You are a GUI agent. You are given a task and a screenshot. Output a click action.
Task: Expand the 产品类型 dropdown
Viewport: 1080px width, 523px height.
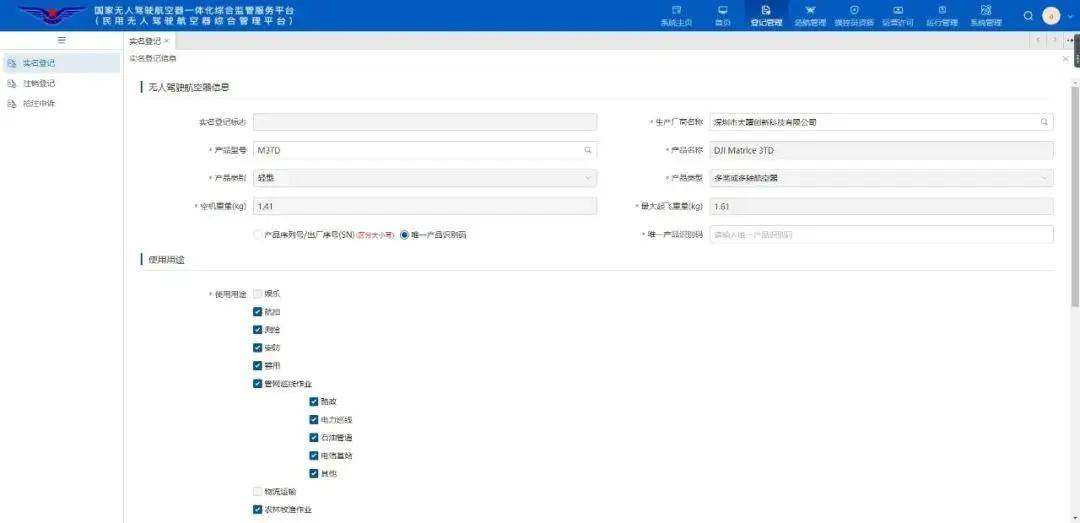pos(880,178)
